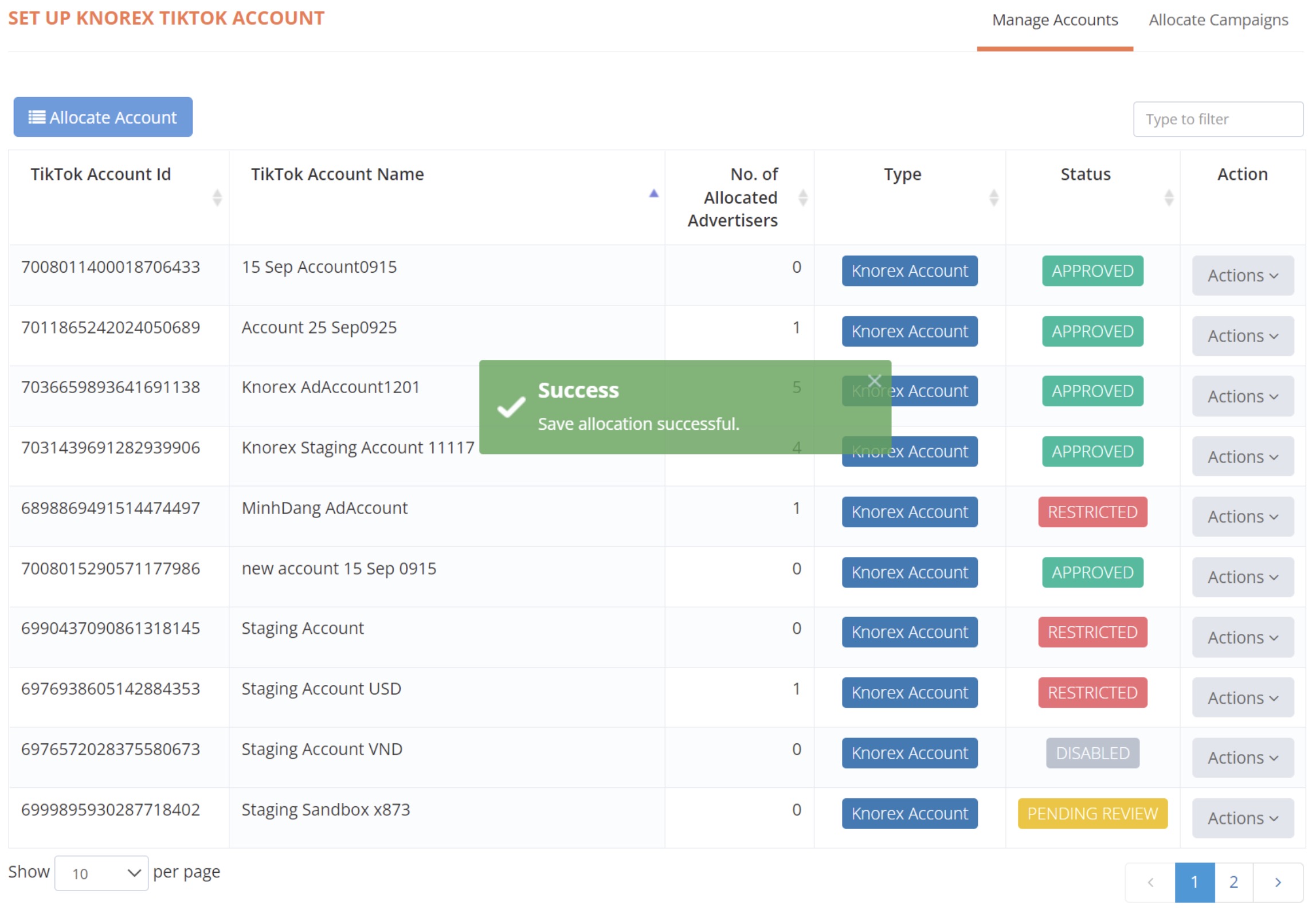Click APPROVED badge for new account 15 Sep 0915
The height and width of the screenshot is (910, 1316).
tap(1092, 573)
